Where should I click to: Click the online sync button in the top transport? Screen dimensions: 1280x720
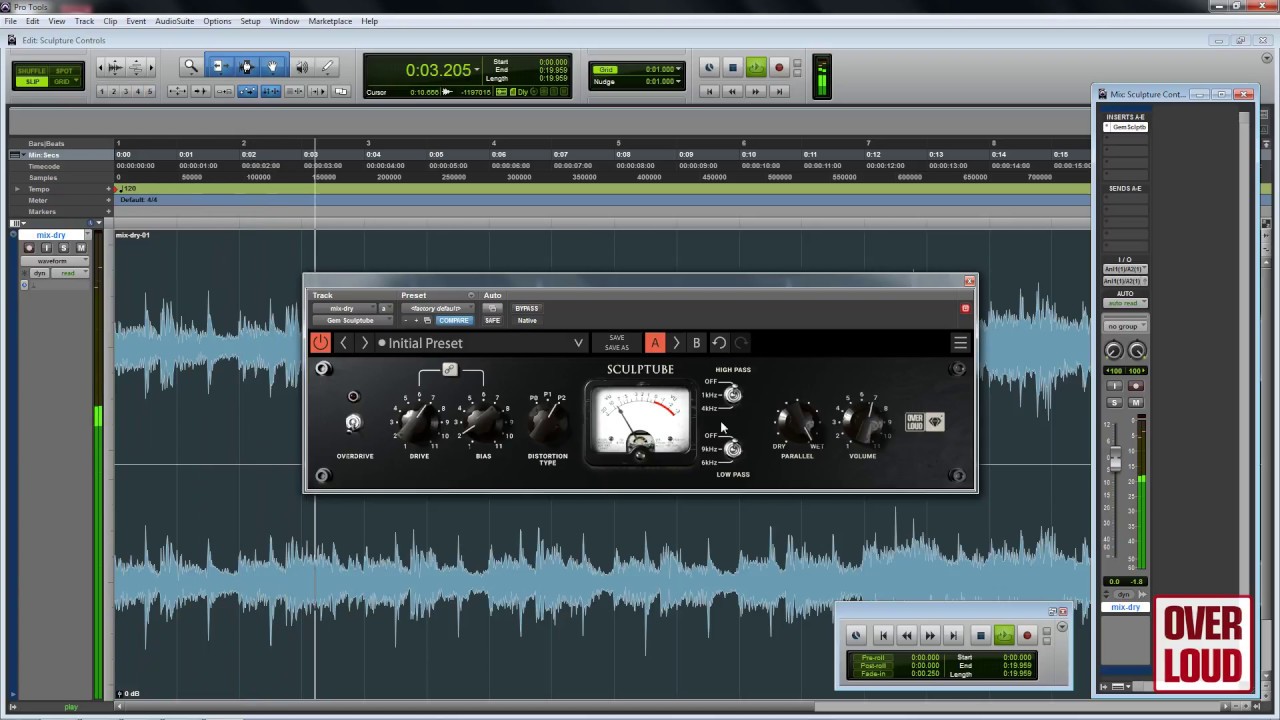[709, 68]
